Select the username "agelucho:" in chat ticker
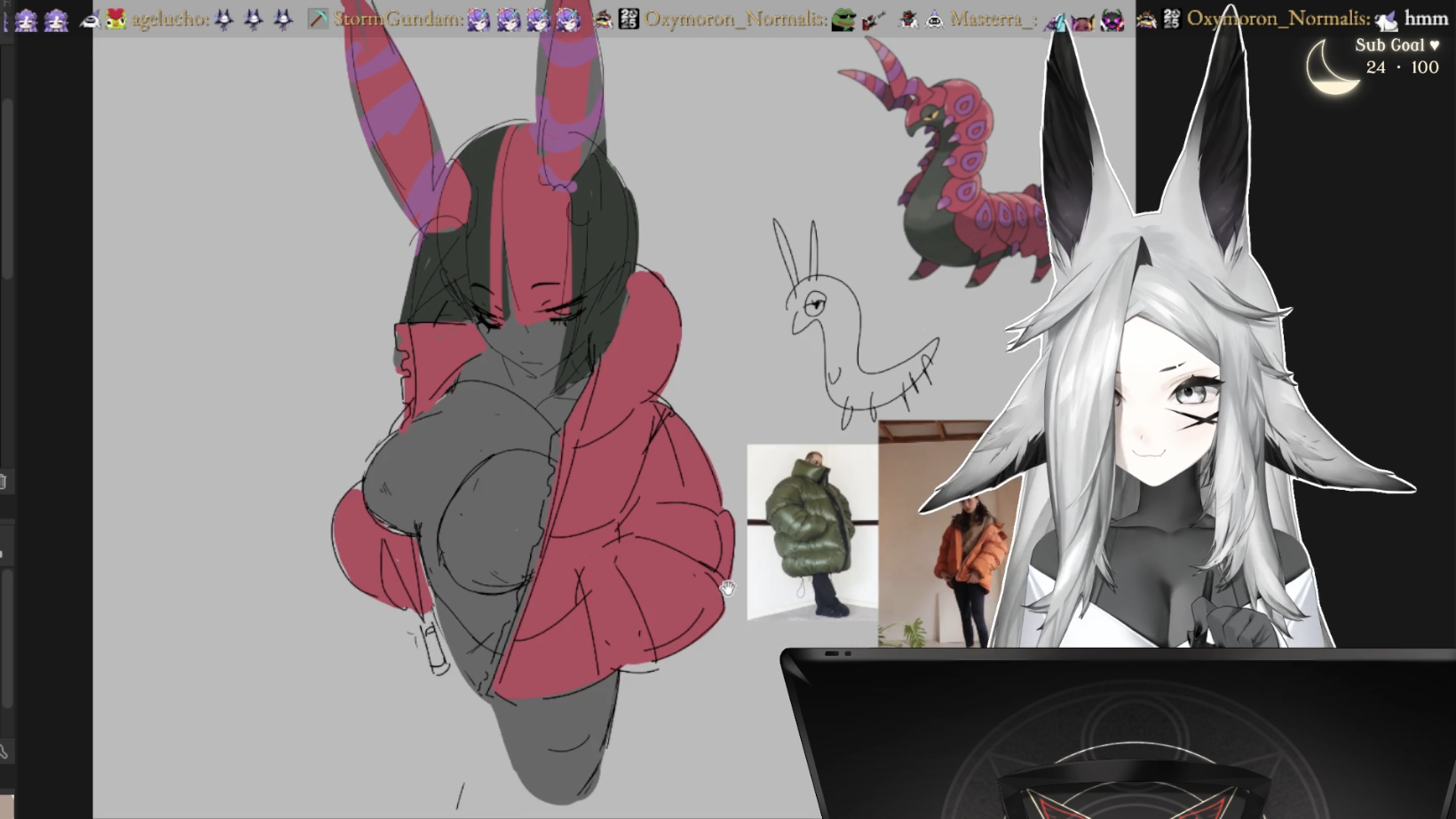 (170, 19)
